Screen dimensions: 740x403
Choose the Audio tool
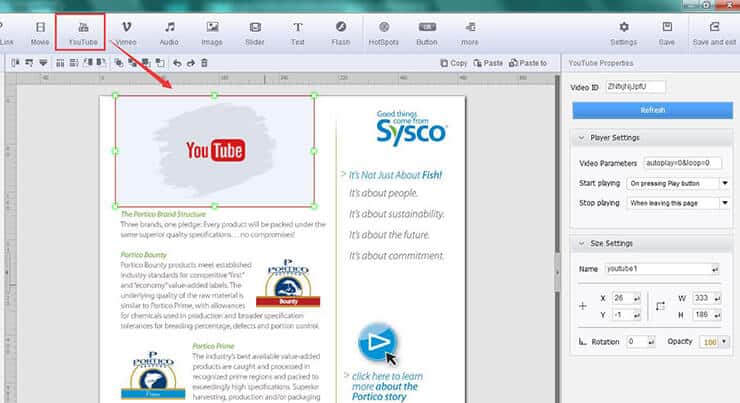point(169,33)
